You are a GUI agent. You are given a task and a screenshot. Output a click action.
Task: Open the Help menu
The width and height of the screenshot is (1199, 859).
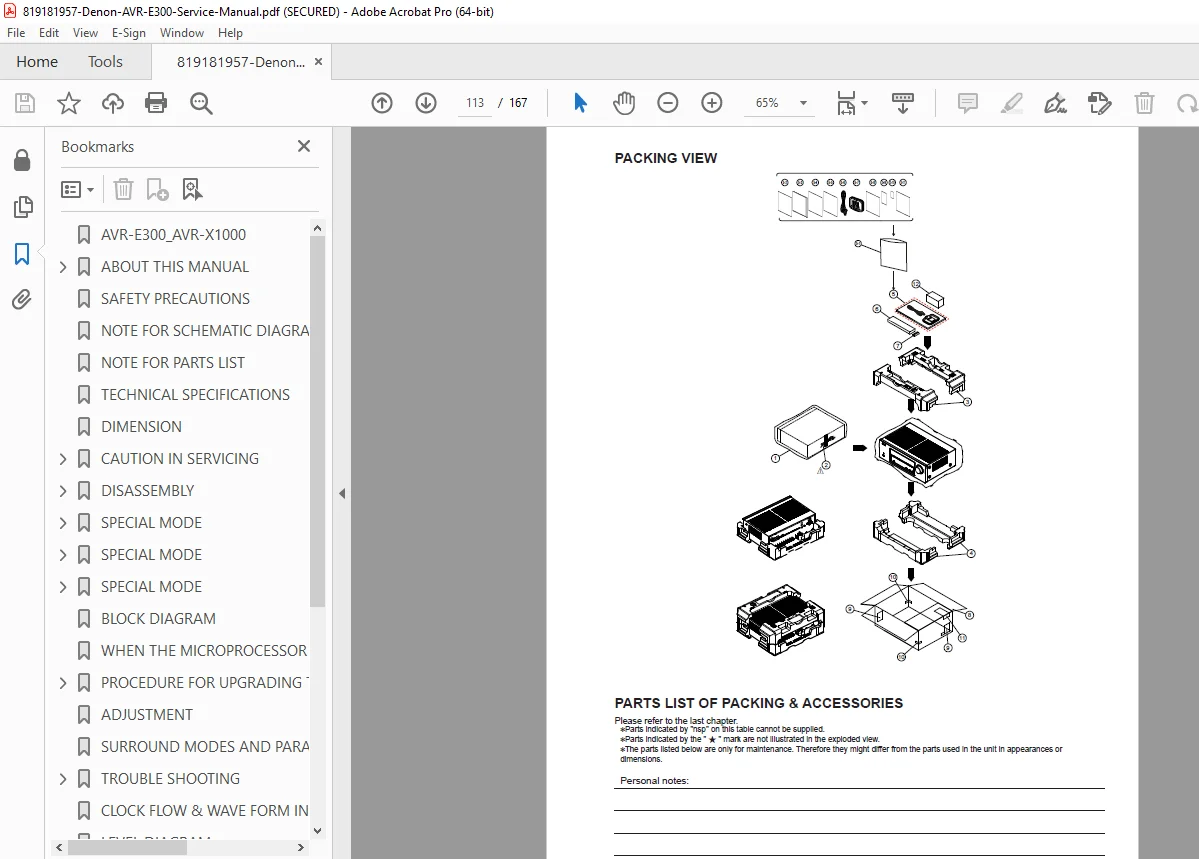(230, 33)
